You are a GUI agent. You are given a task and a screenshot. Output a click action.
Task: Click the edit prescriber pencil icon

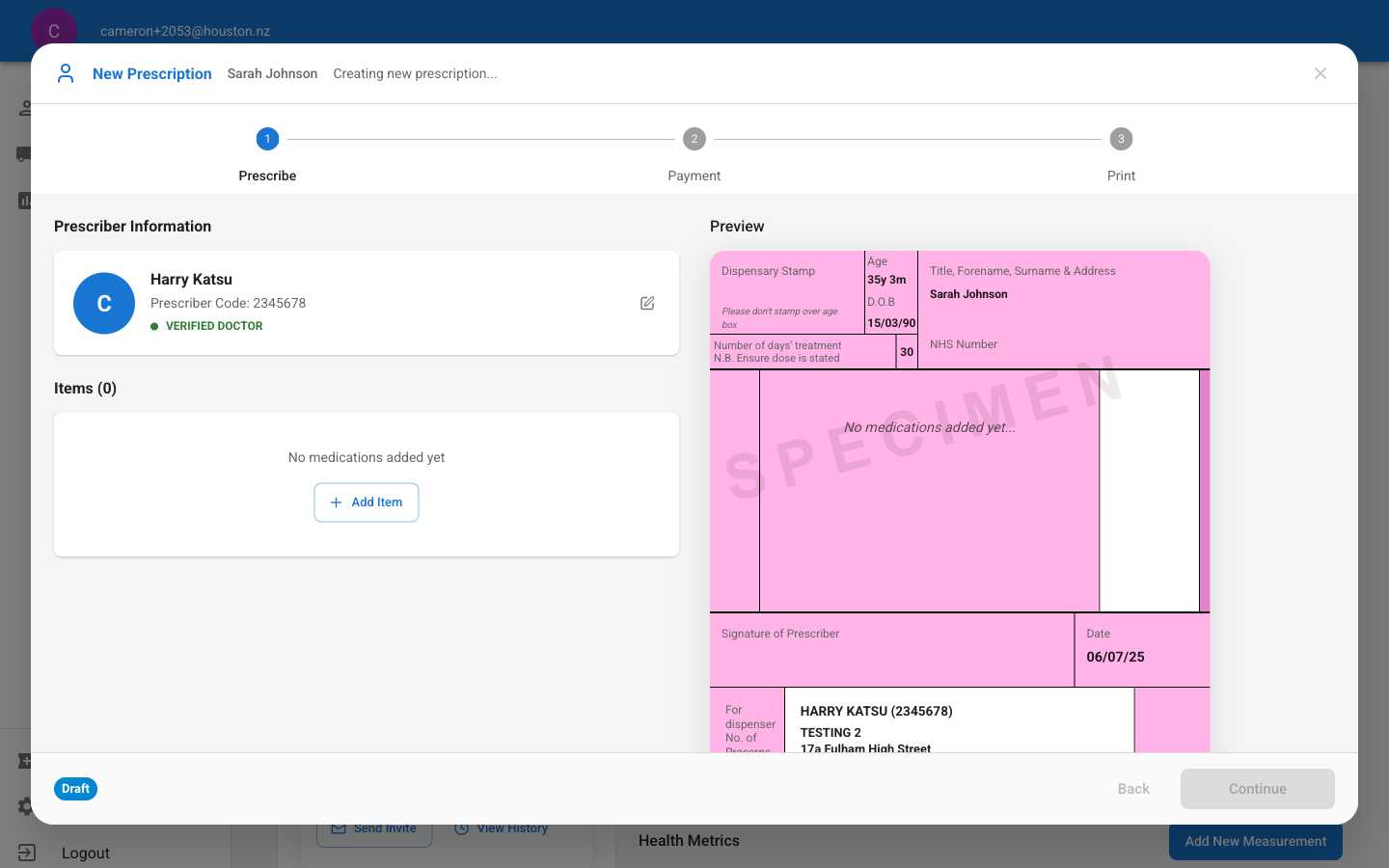click(647, 303)
